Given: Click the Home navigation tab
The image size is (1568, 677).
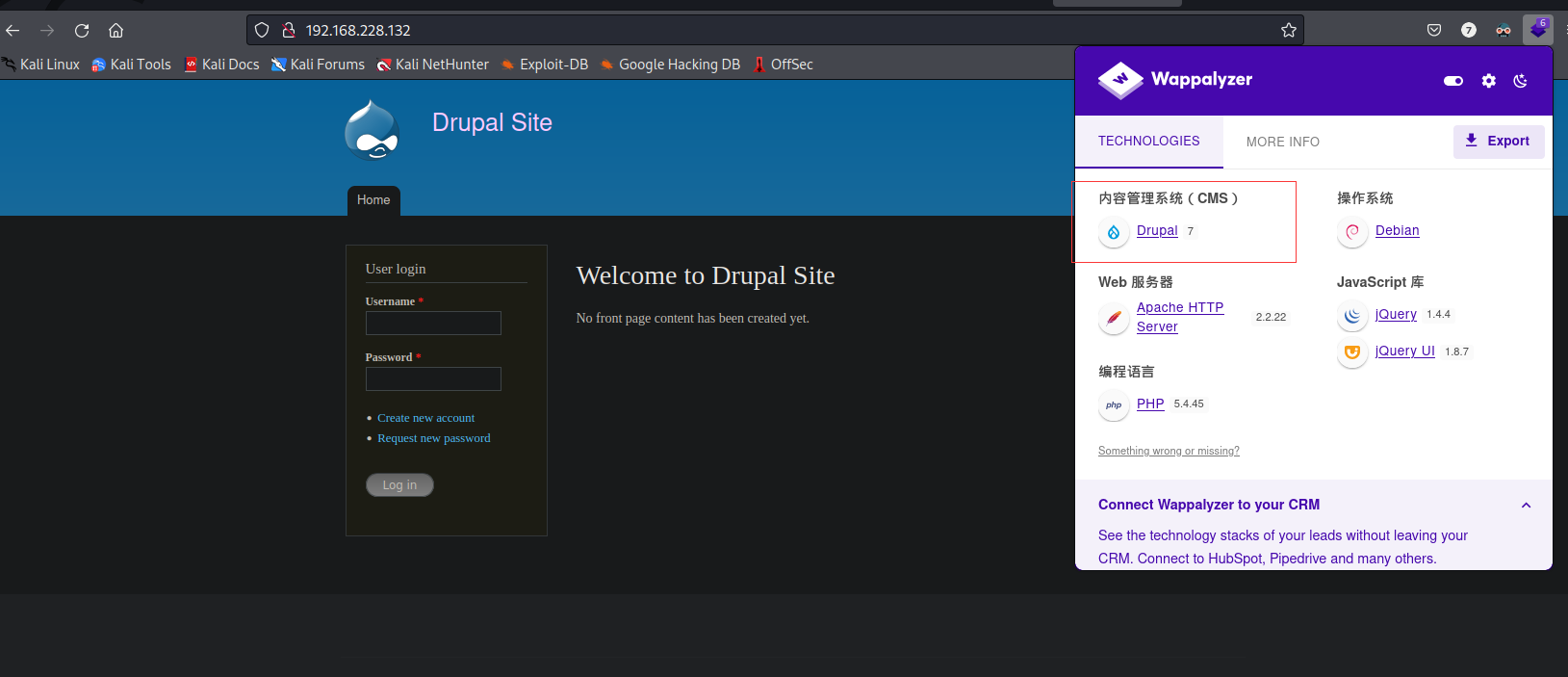Looking at the screenshot, I should coord(373,200).
